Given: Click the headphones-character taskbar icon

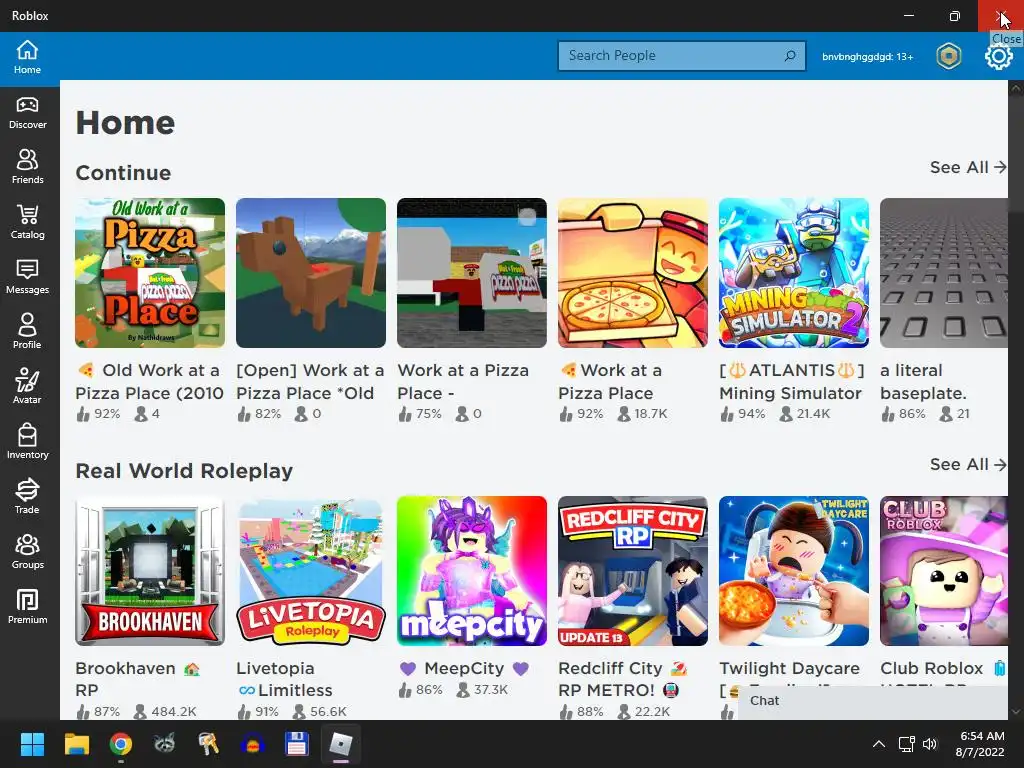Looking at the screenshot, I should tap(253, 744).
